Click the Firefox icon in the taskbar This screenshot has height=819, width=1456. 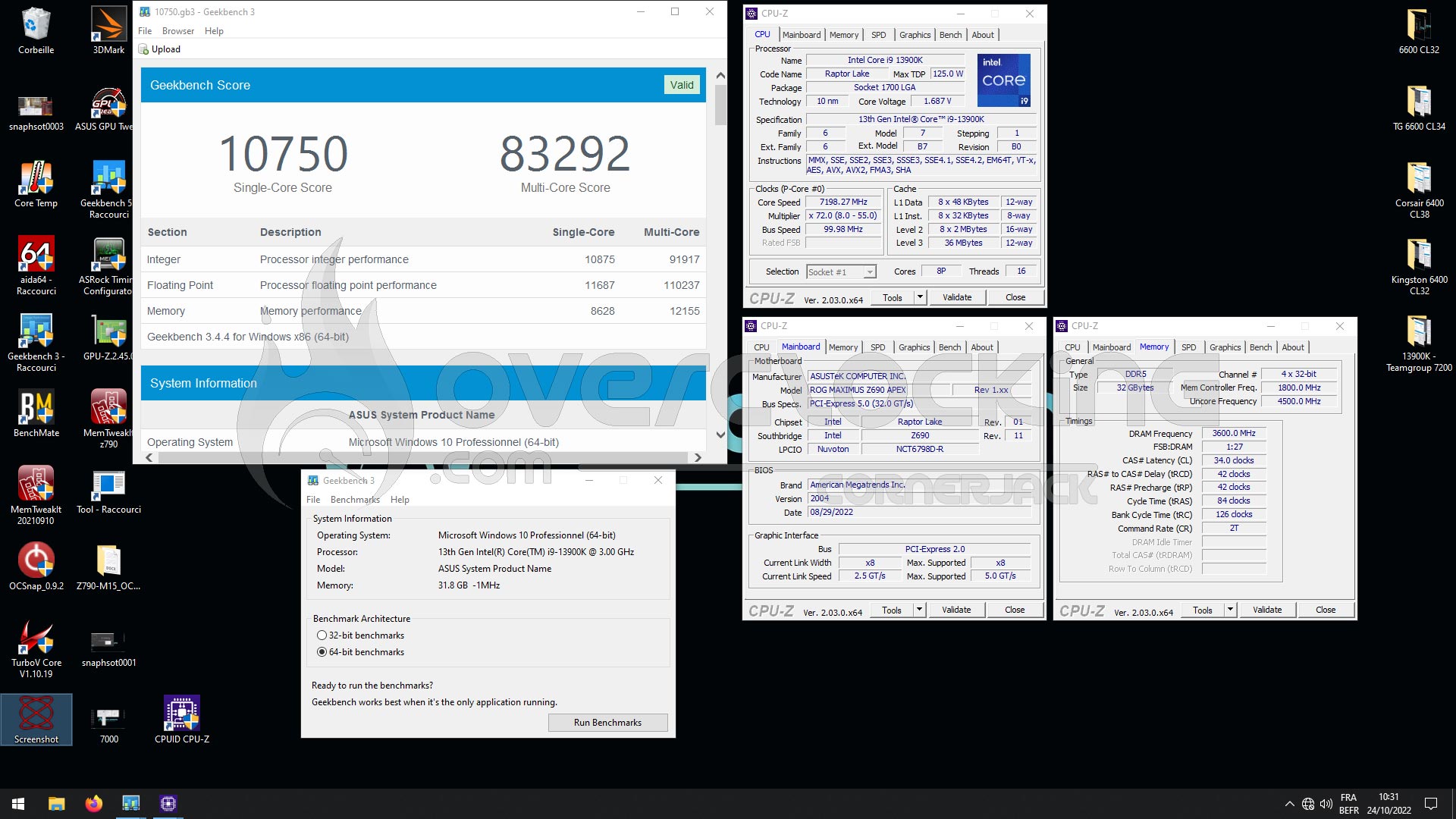point(94,803)
